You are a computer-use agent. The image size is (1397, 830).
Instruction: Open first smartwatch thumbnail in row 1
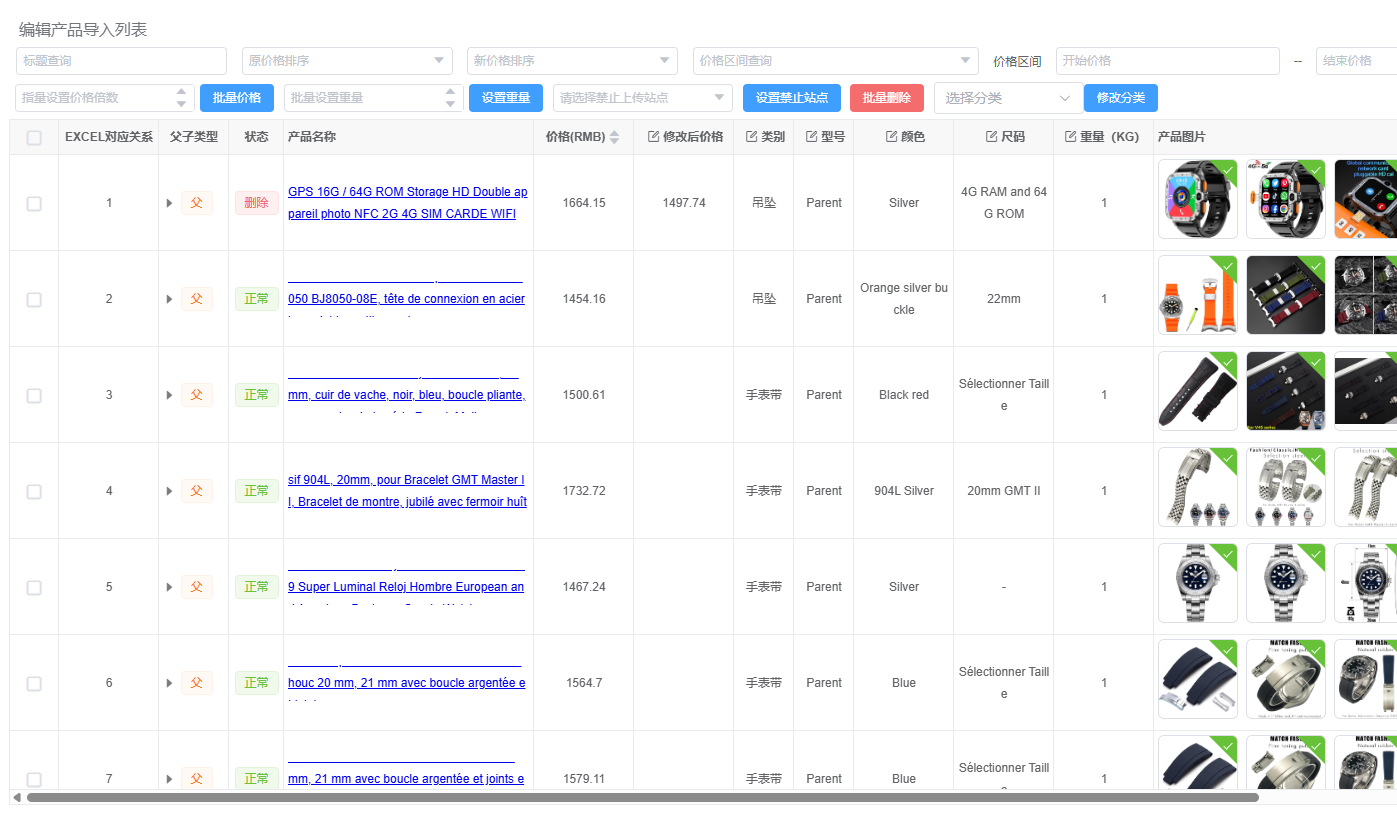point(1197,199)
